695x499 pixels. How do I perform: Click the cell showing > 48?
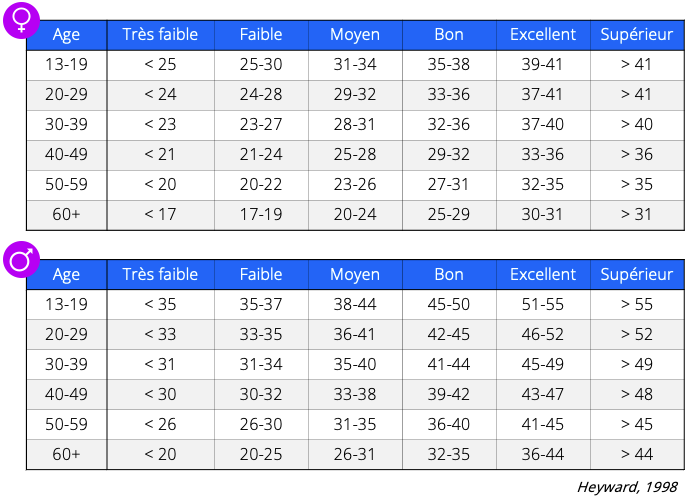(x=637, y=394)
